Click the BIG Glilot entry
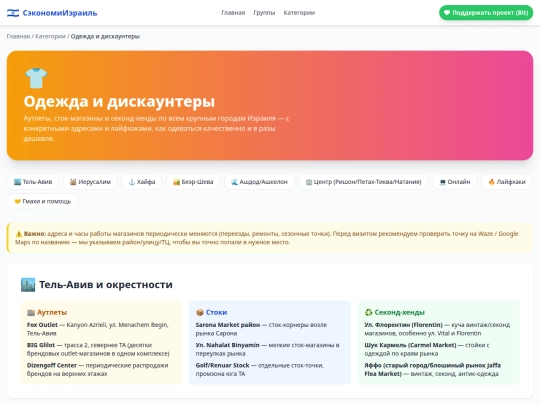This screenshot has width=540, height=405. tap(98, 349)
